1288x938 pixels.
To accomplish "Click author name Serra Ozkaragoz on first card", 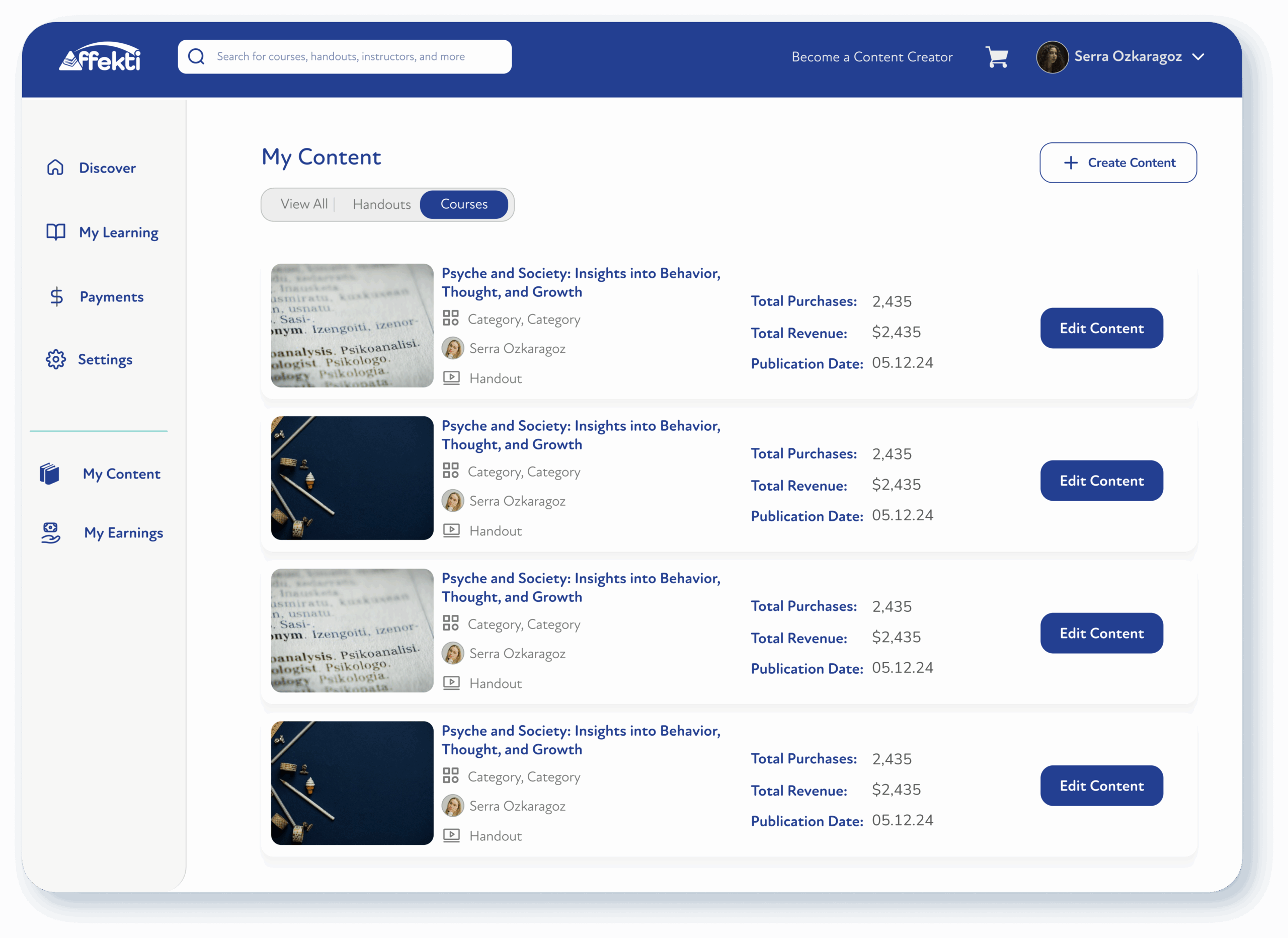I will point(517,348).
